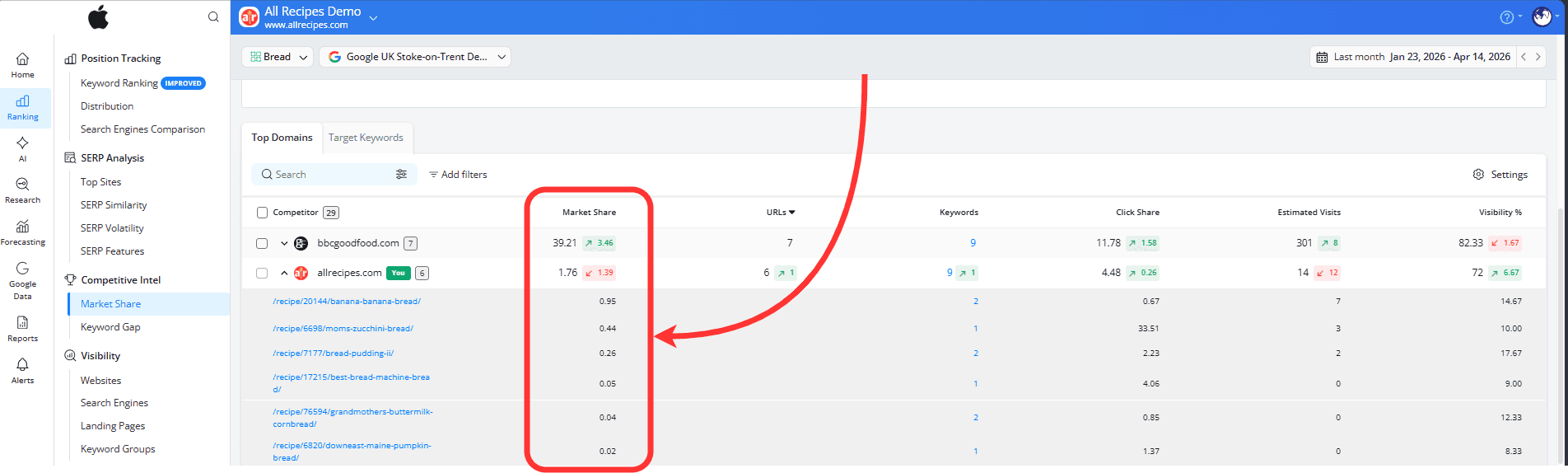Tick the allrecipes.com row checkbox
Image resolution: width=1568 pixels, height=473 pixels.
point(262,273)
